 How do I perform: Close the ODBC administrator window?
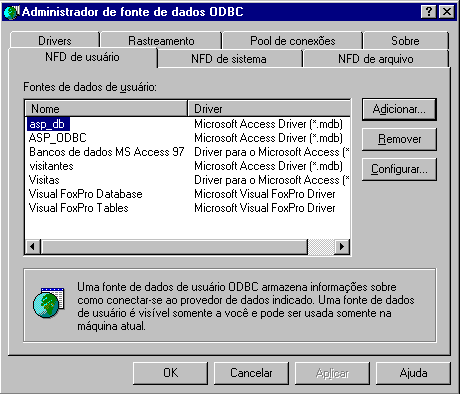pos(447,12)
